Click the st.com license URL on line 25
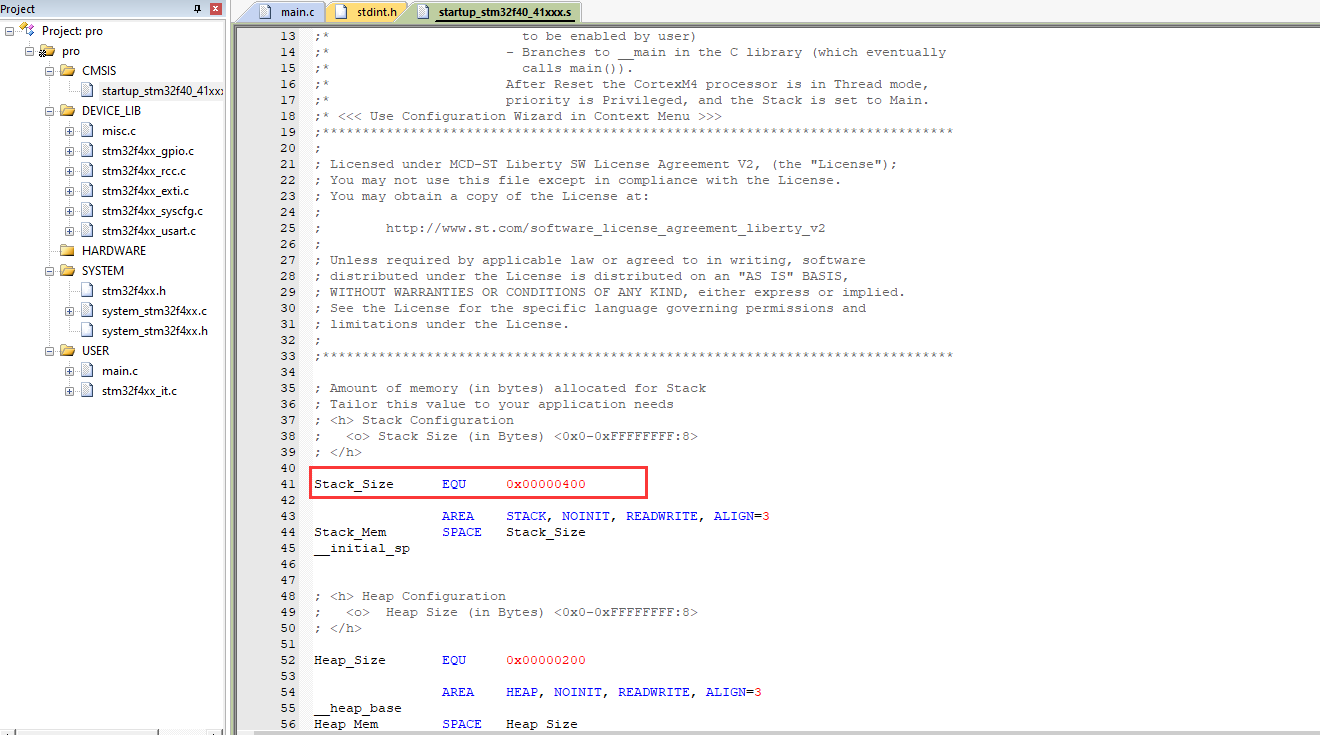The image size is (1320, 735). pyautogui.click(x=605, y=228)
